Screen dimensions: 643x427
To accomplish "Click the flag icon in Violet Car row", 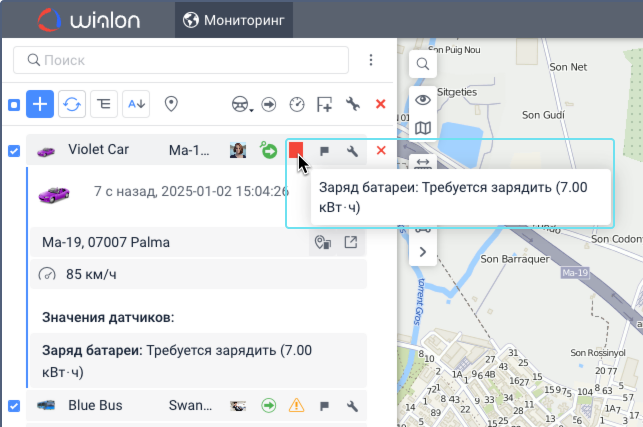I will click(324, 151).
